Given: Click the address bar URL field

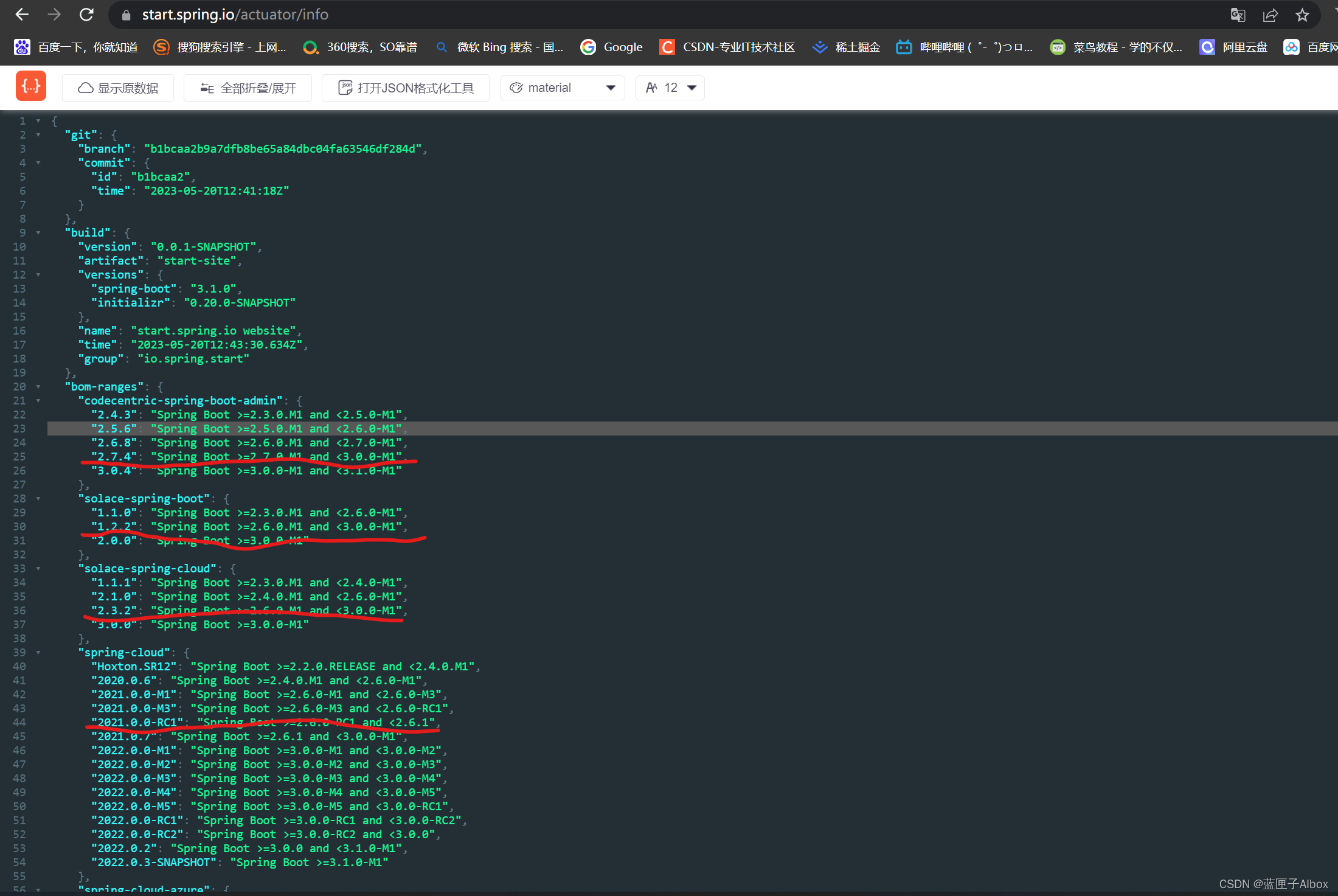Looking at the screenshot, I should click(x=669, y=15).
